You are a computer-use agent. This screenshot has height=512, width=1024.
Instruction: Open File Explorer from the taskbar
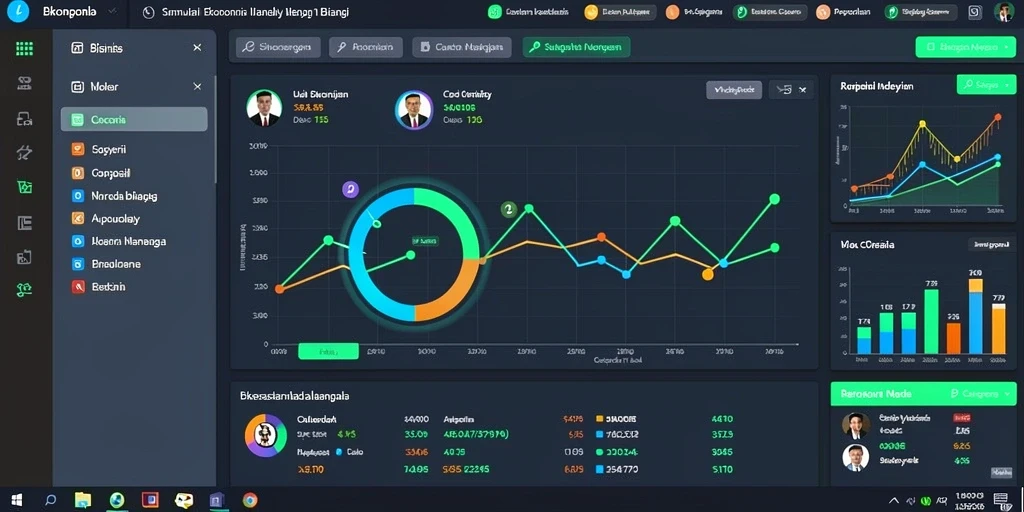click(x=83, y=500)
